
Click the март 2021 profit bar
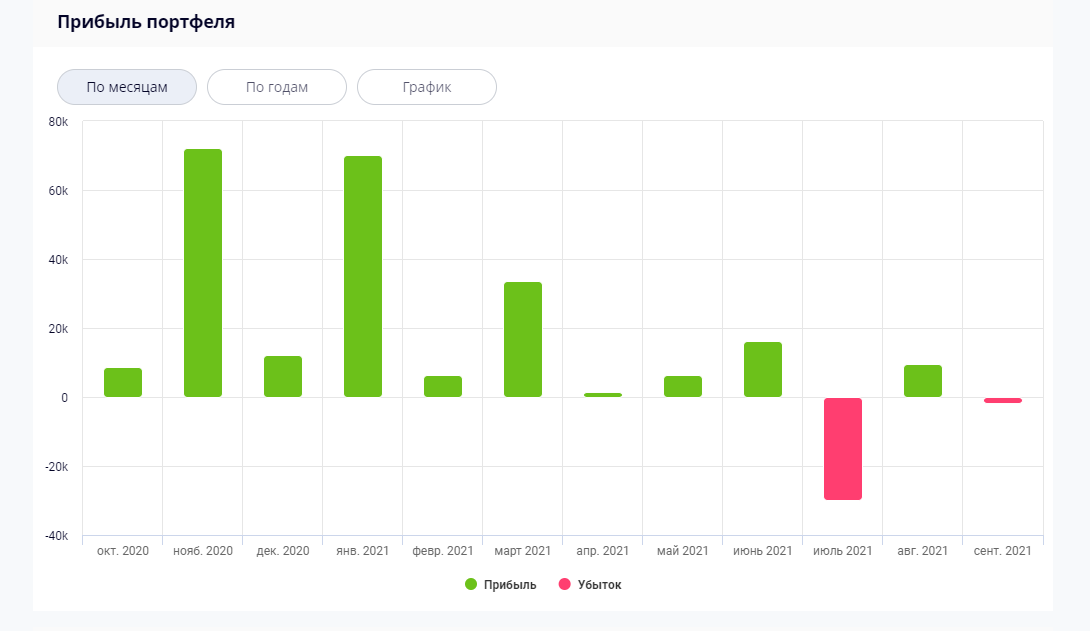click(x=523, y=339)
